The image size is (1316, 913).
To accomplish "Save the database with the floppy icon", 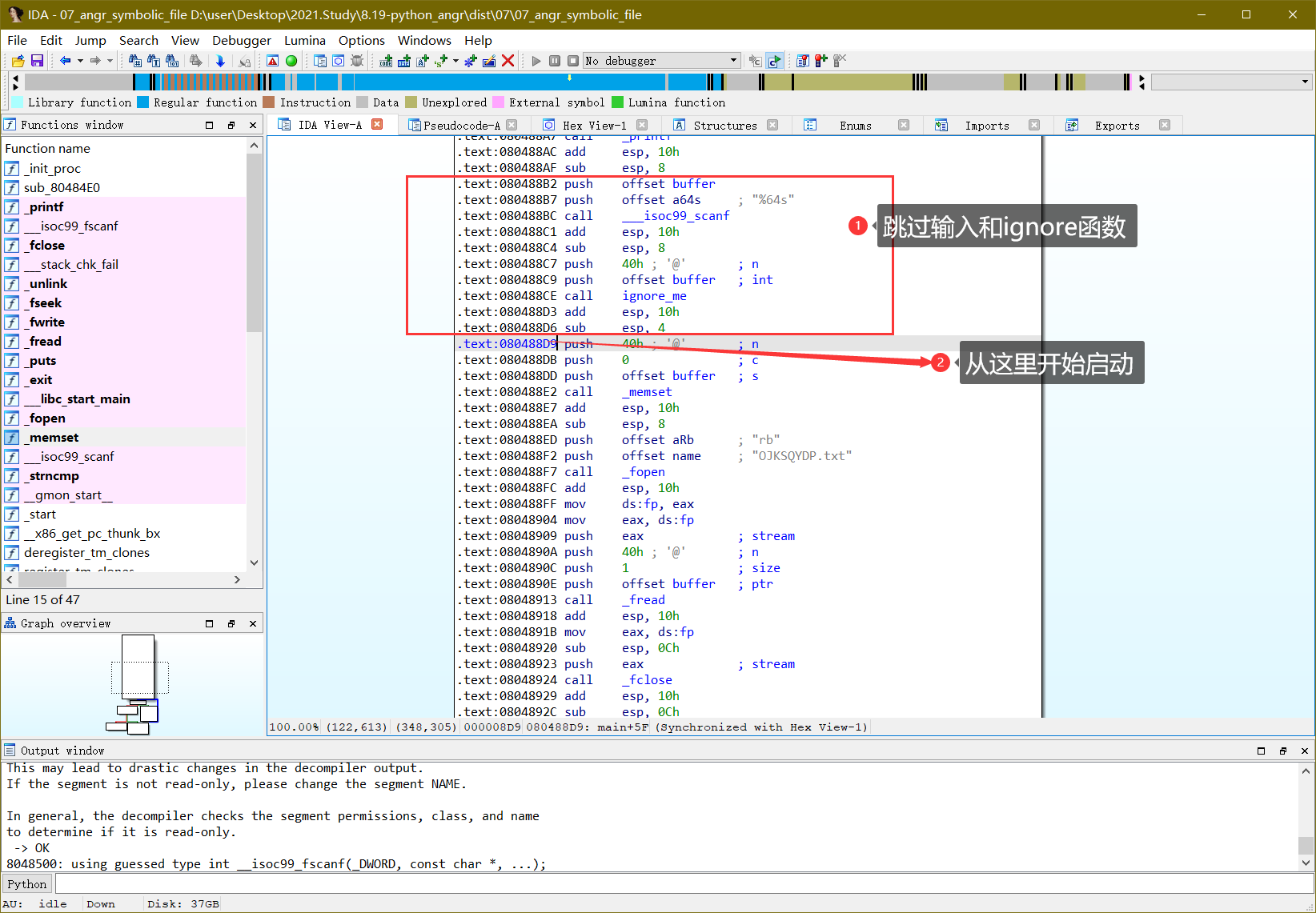I will (37, 61).
